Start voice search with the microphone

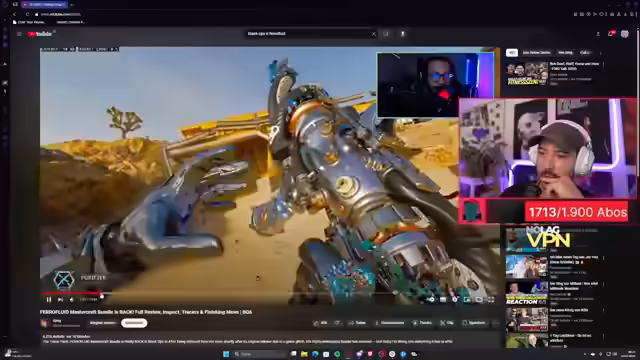[x=402, y=34]
